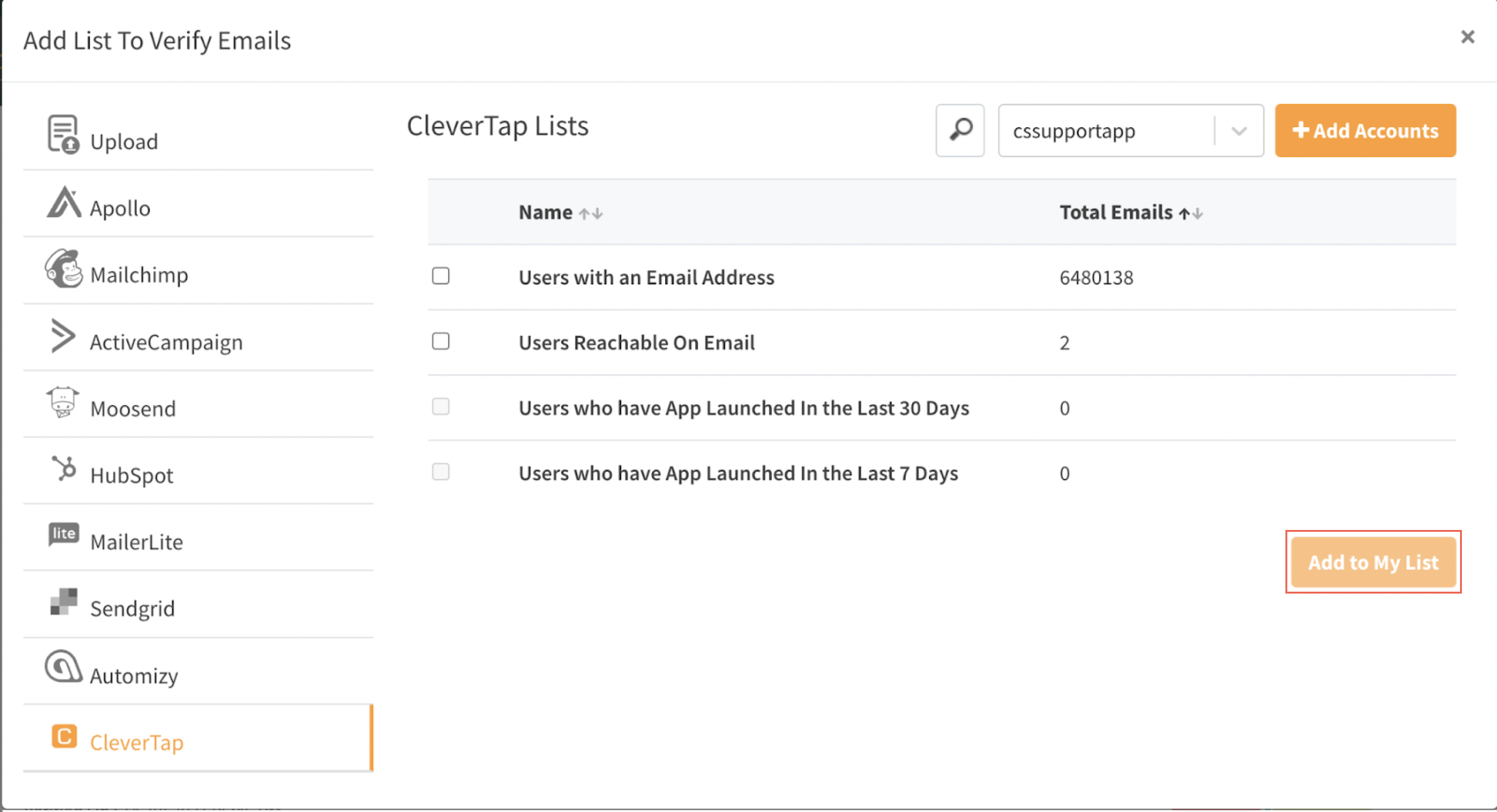1497x812 pixels.
Task: Sort by Total Emails column arrows
Action: [x=1190, y=214]
